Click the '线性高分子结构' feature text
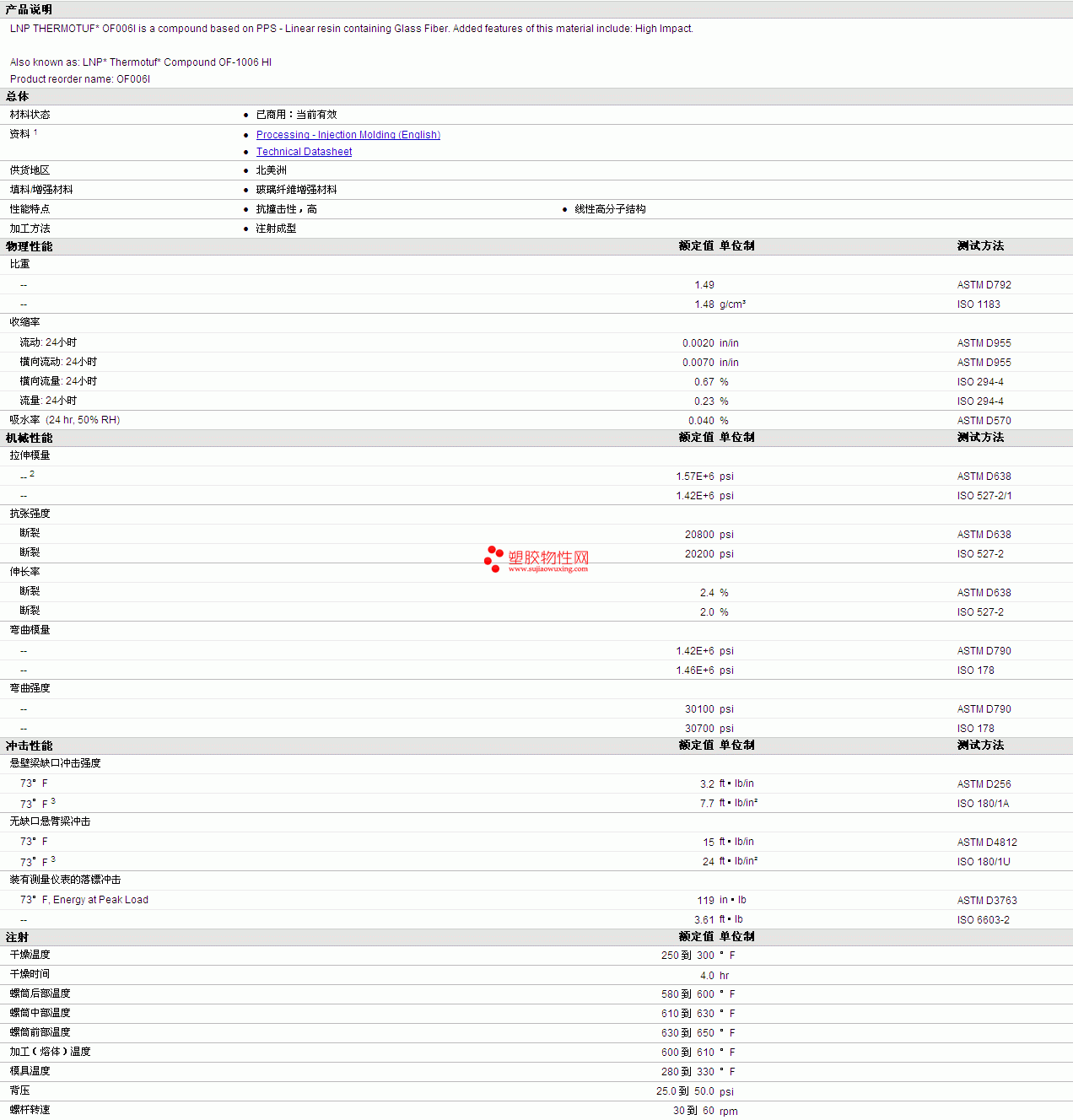The height and width of the screenshot is (1120, 1073). click(611, 209)
